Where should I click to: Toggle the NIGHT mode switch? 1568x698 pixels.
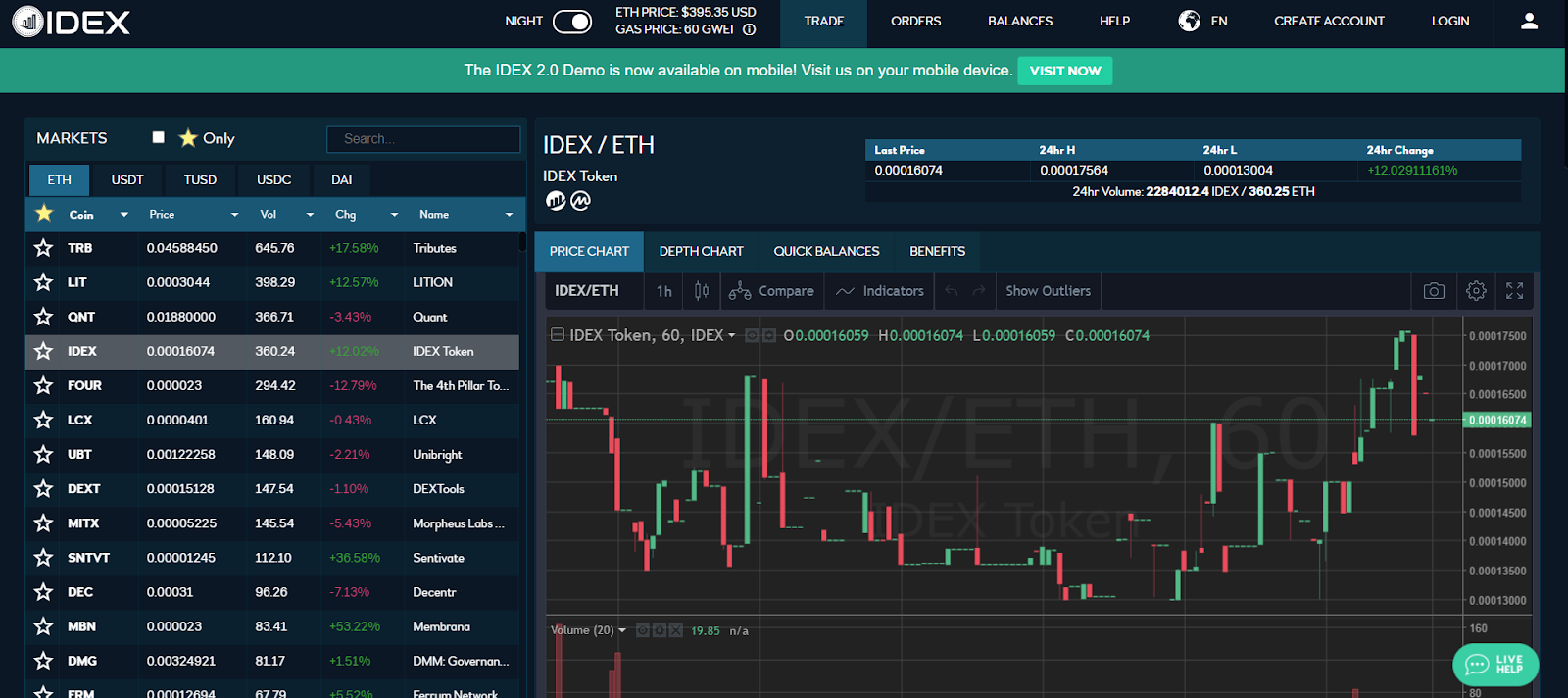[x=572, y=22]
